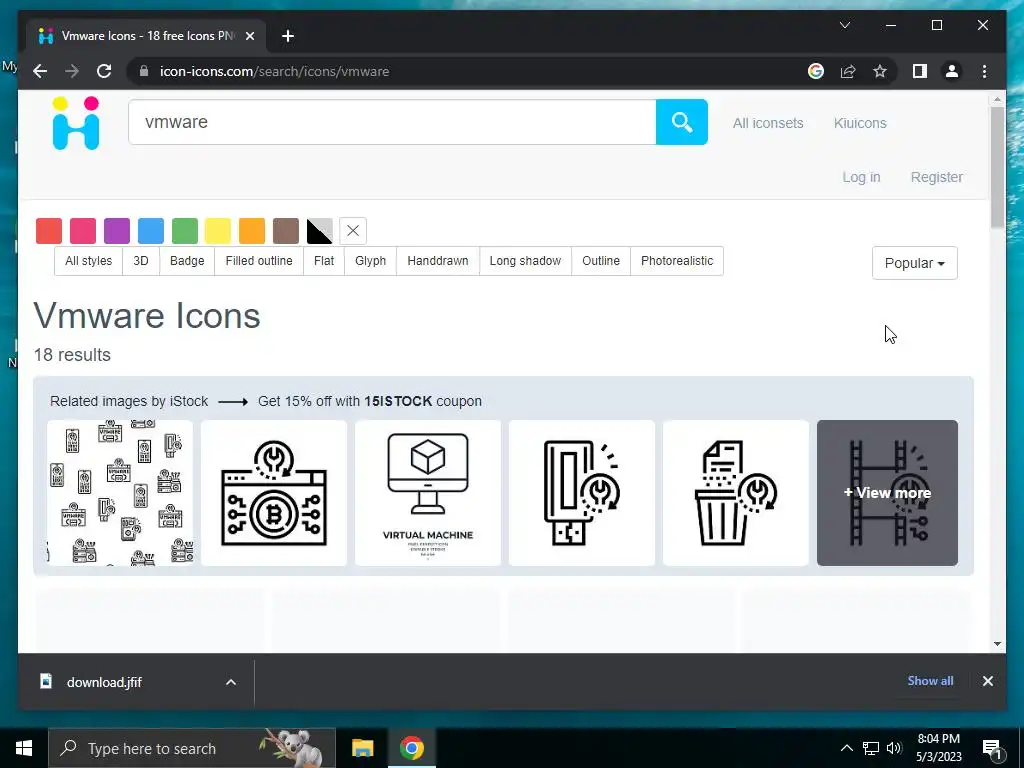Open the icon pattern iStock thumbnail
1024x768 pixels.
pos(120,492)
